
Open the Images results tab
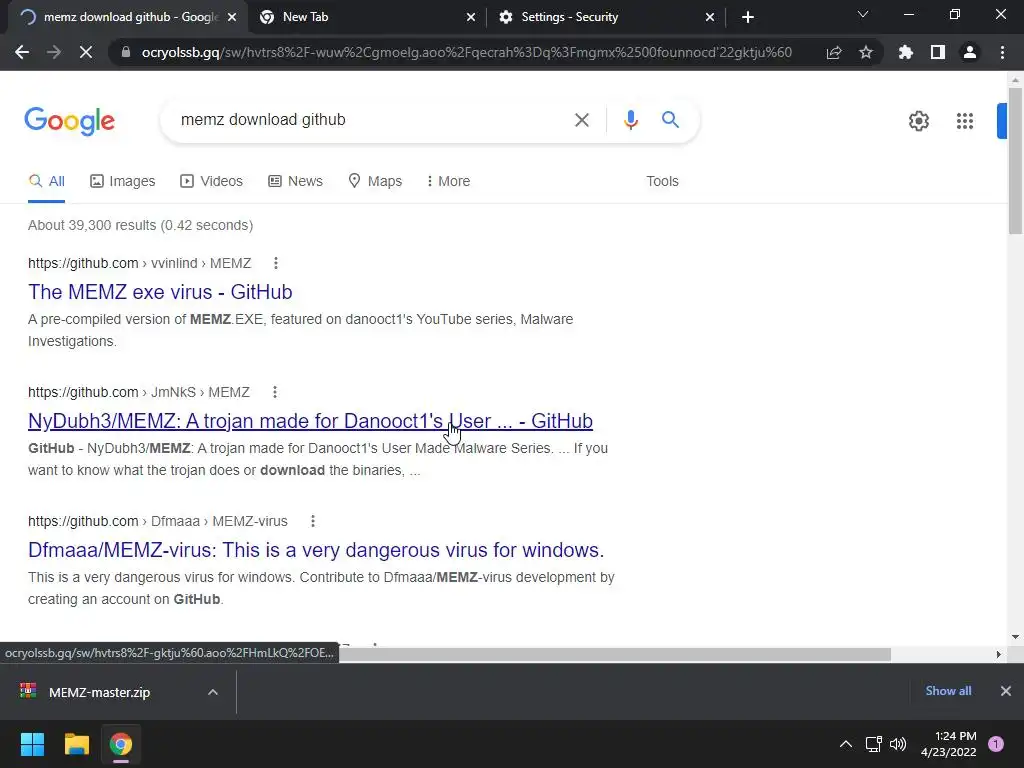[x=123, y=181]
